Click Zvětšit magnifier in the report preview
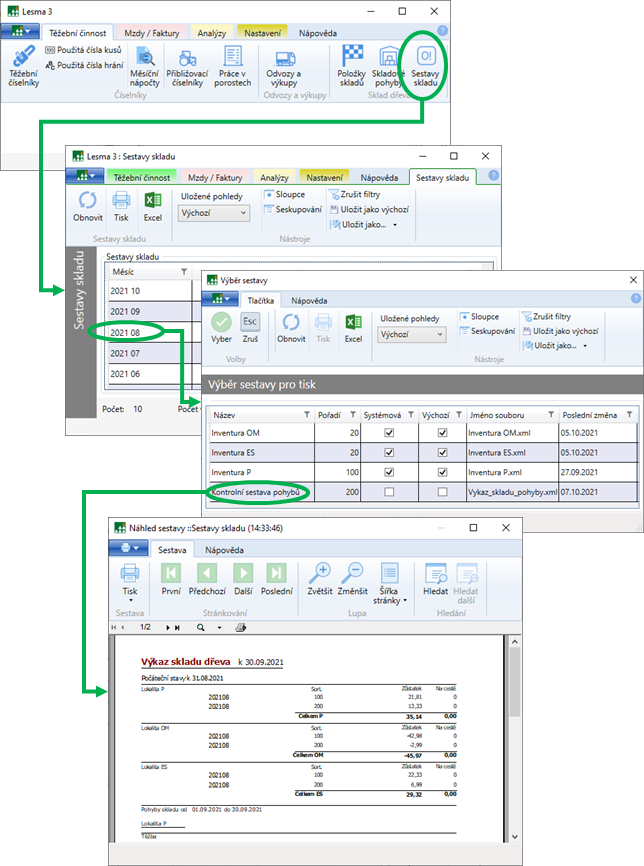Image resolution: width=644 pixels, height=866 pixels. tap(319, 579)
